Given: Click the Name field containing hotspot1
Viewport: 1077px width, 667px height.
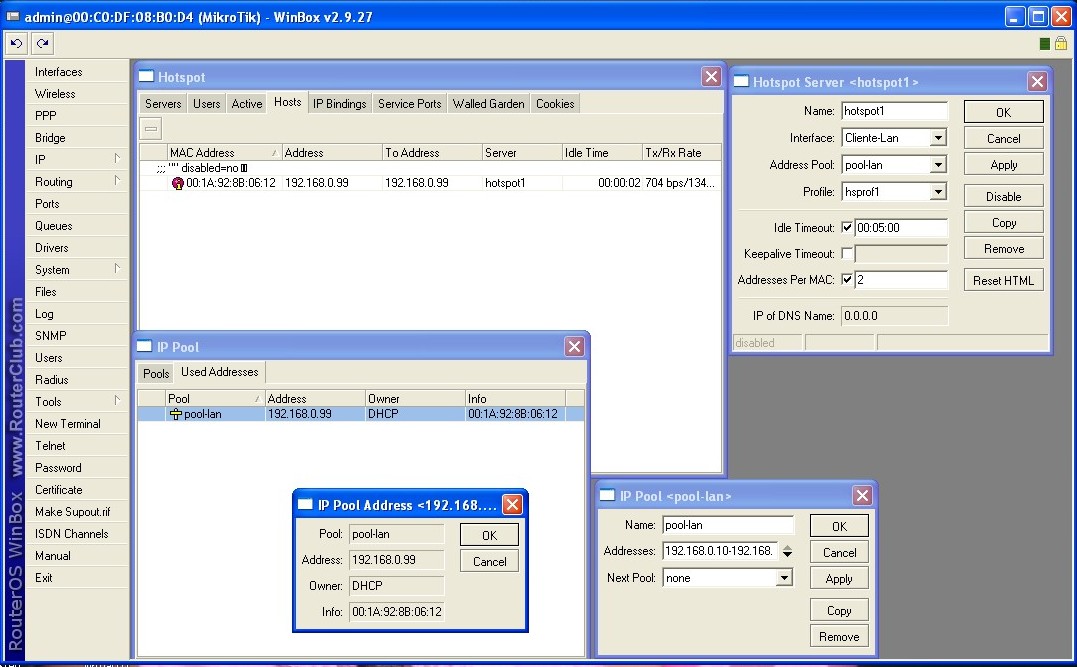Looking at the screenshot, I should click(894, 111).
